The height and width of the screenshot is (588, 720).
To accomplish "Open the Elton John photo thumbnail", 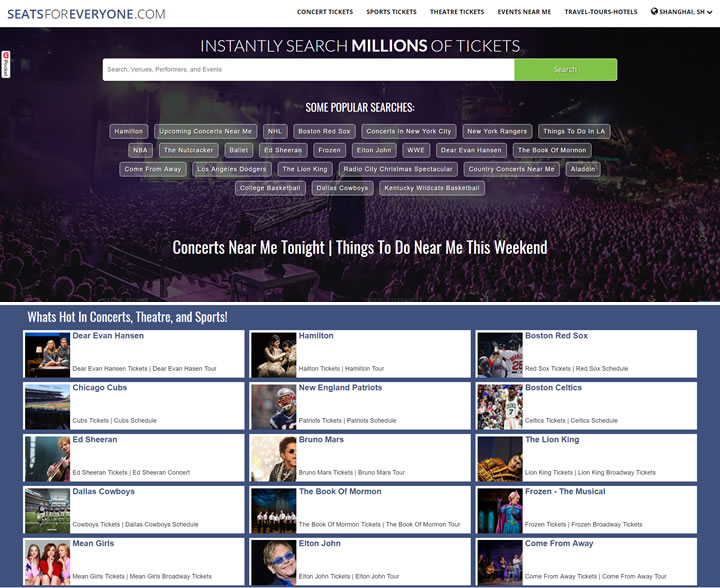I will (x=274, y=562).
